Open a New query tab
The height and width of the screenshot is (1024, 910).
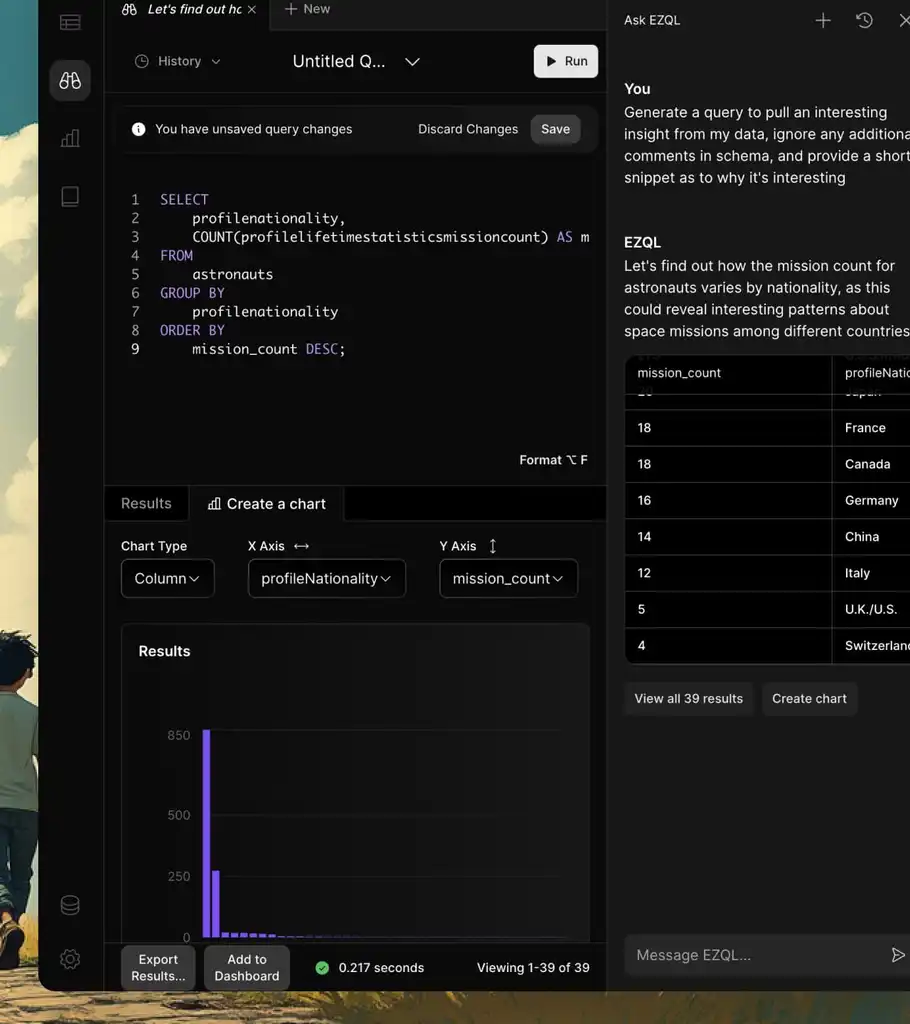click(x=307, y=9)
